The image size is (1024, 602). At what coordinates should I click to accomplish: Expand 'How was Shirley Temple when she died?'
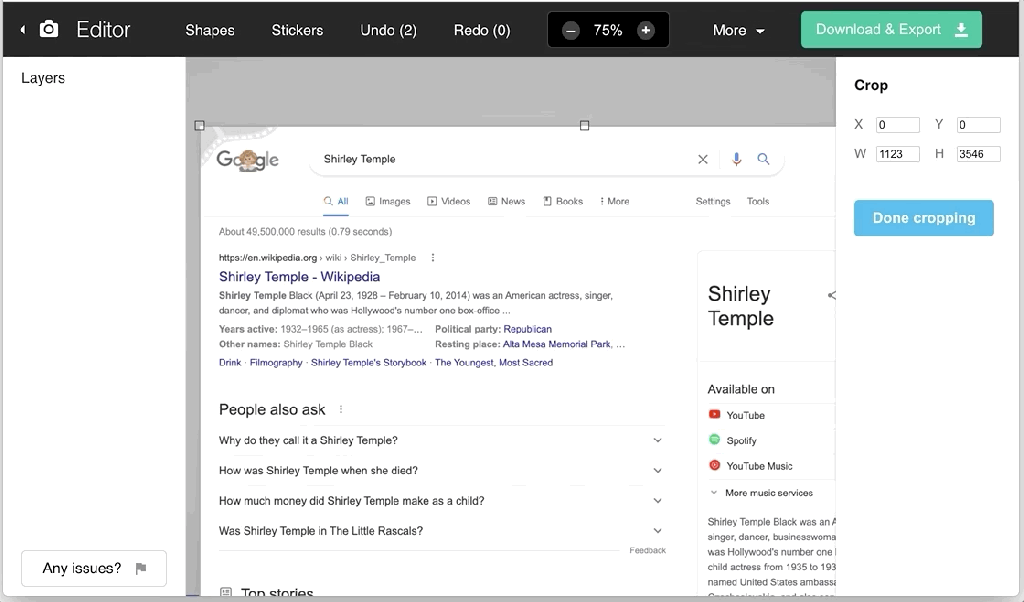point(657,470)
